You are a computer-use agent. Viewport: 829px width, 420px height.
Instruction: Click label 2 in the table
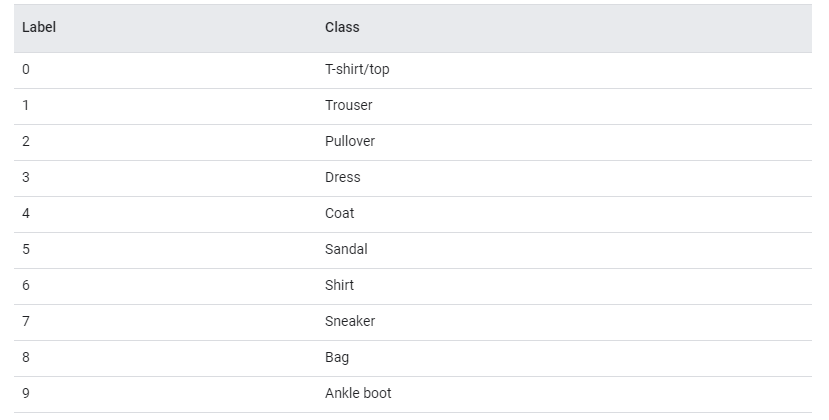[26, 141]
